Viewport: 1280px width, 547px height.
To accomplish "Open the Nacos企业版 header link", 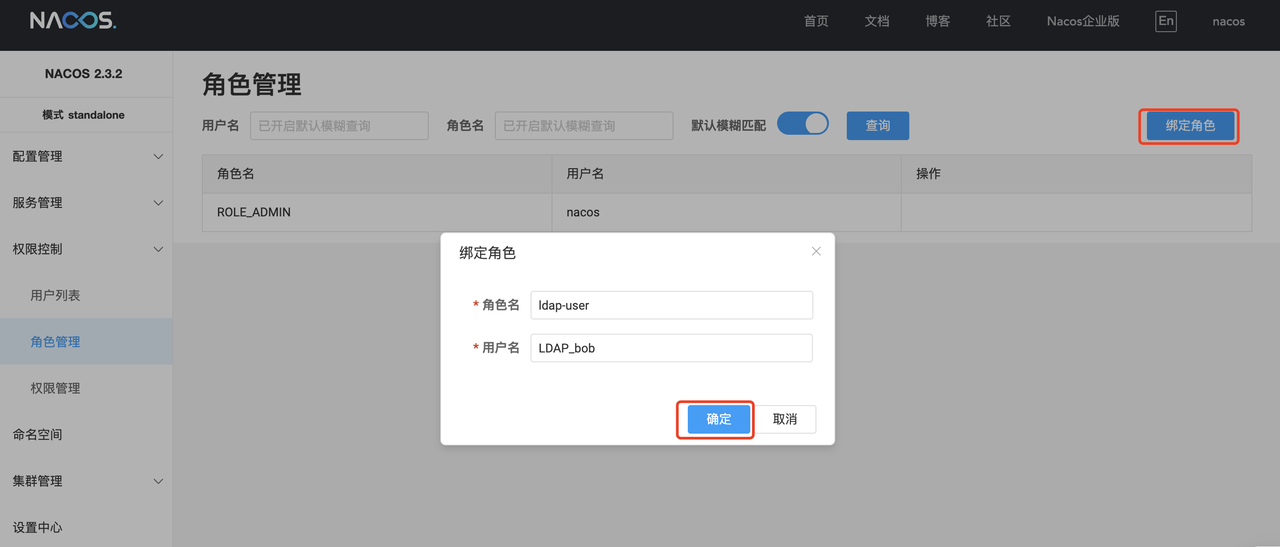I will pos(1083,21).
